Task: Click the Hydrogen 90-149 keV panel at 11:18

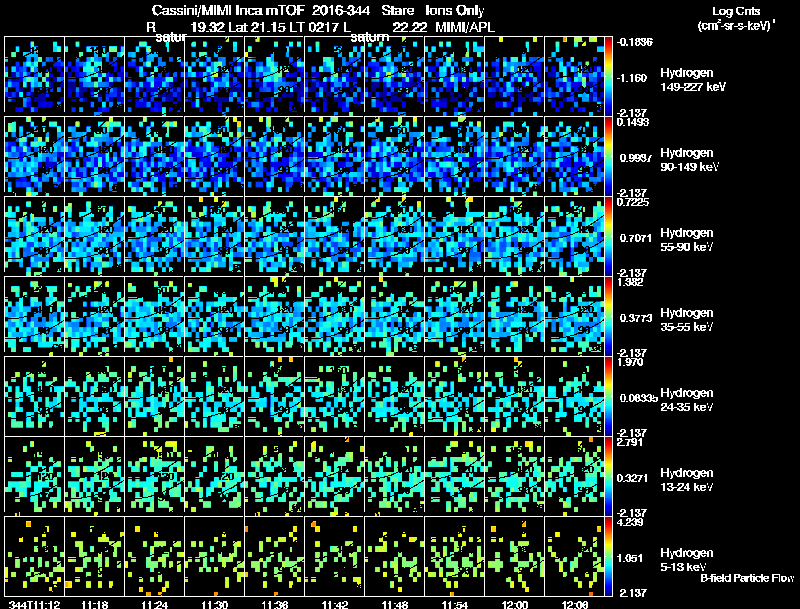Action: (94, 155)
